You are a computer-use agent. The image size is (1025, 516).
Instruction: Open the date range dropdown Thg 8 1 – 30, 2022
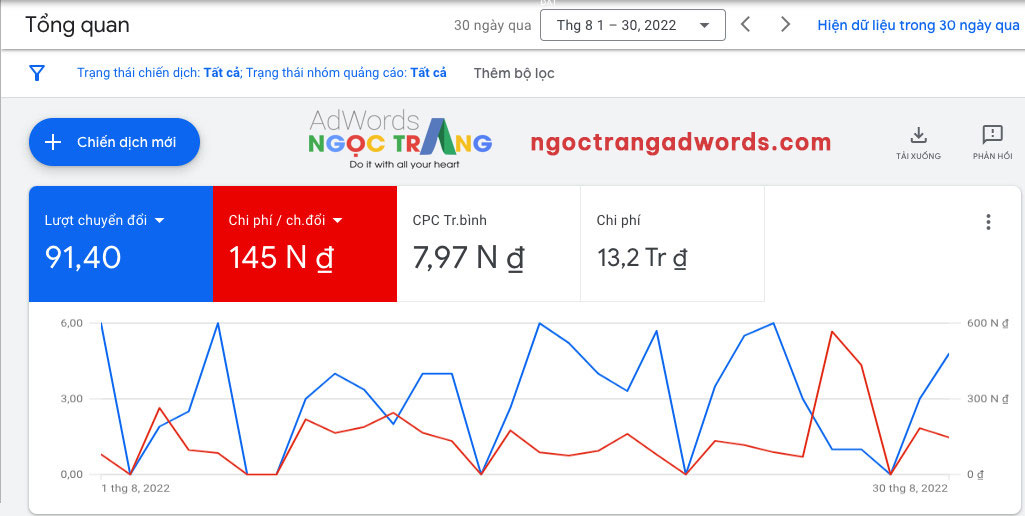(x=633, y=26)
